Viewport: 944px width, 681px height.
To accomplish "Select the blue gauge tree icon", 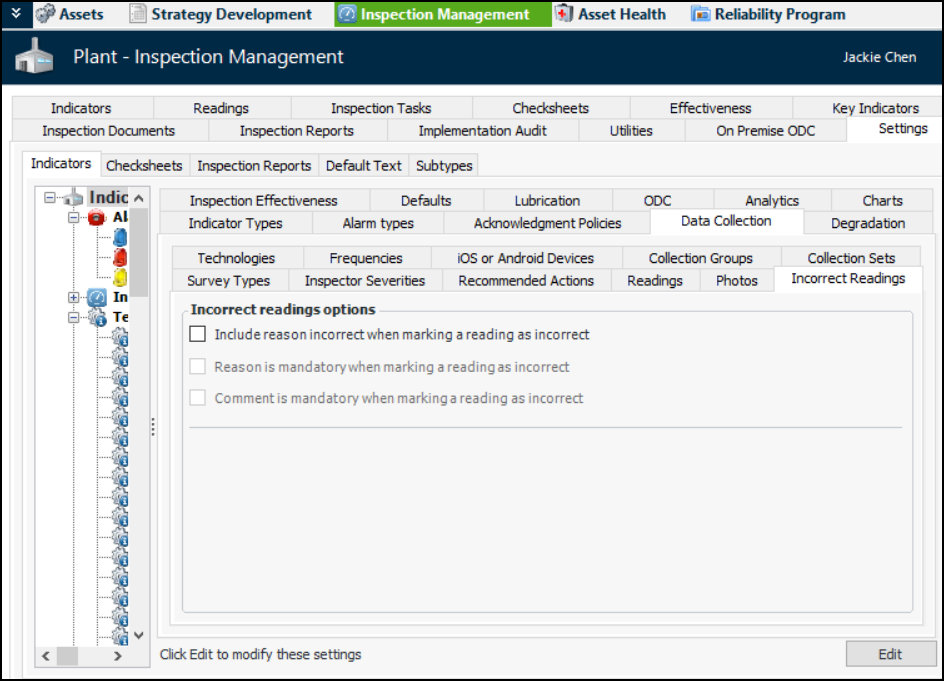I will 97,297.
